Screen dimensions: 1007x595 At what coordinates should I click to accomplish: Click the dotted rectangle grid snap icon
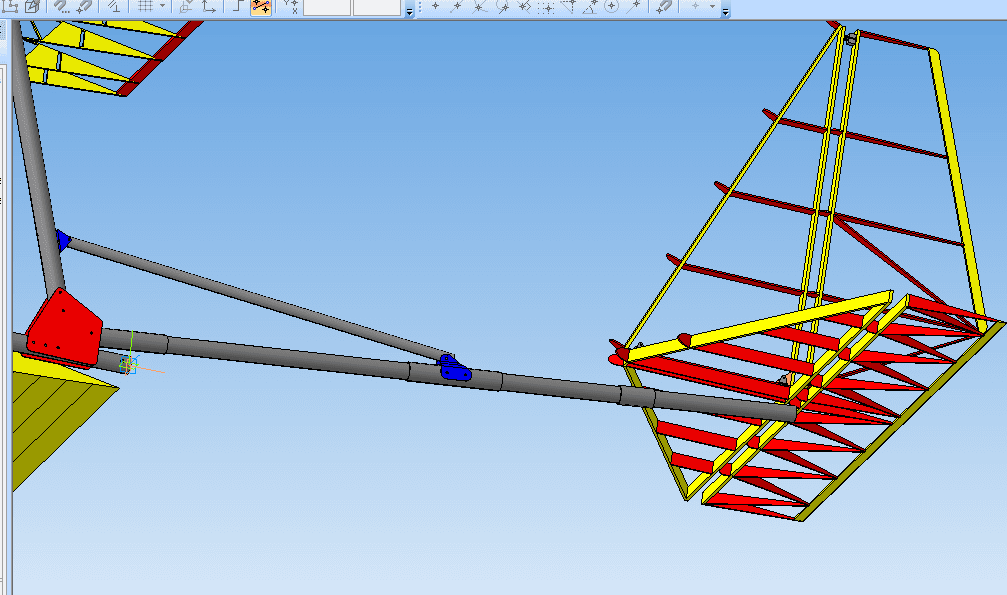[546, 6]
